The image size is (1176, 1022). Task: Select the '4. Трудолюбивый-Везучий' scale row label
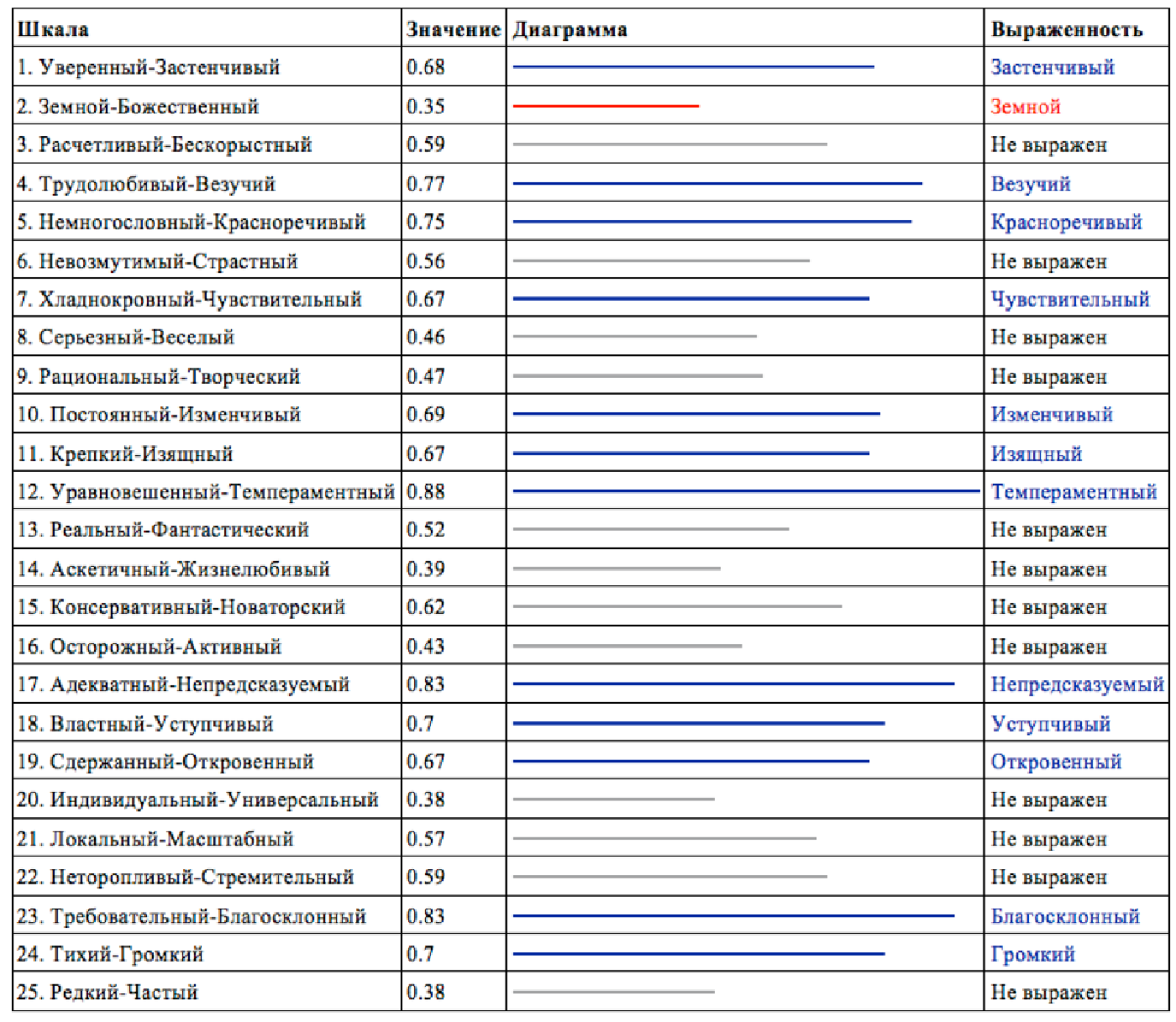click(x=146, y=184)
